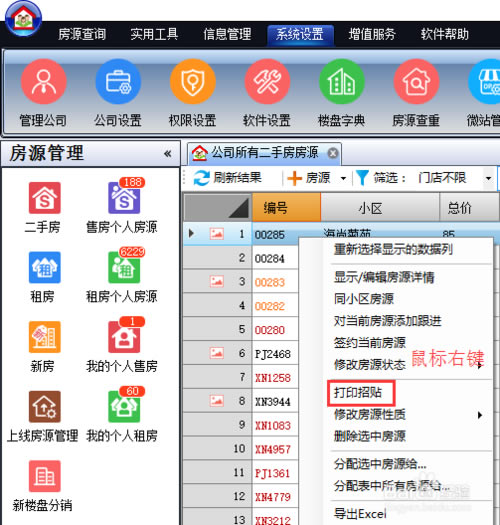Click the 房源查重 house search icon
This screenshot has width=500, height=525.
[x=416, y=81]
